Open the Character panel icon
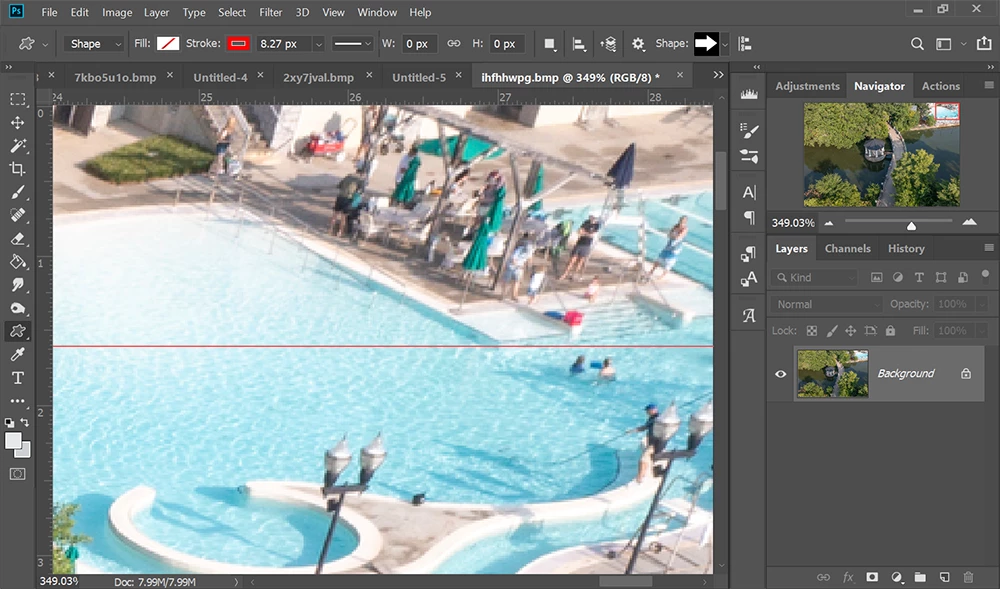This screenshot has height=589, width=1000. tap(749, 192)
